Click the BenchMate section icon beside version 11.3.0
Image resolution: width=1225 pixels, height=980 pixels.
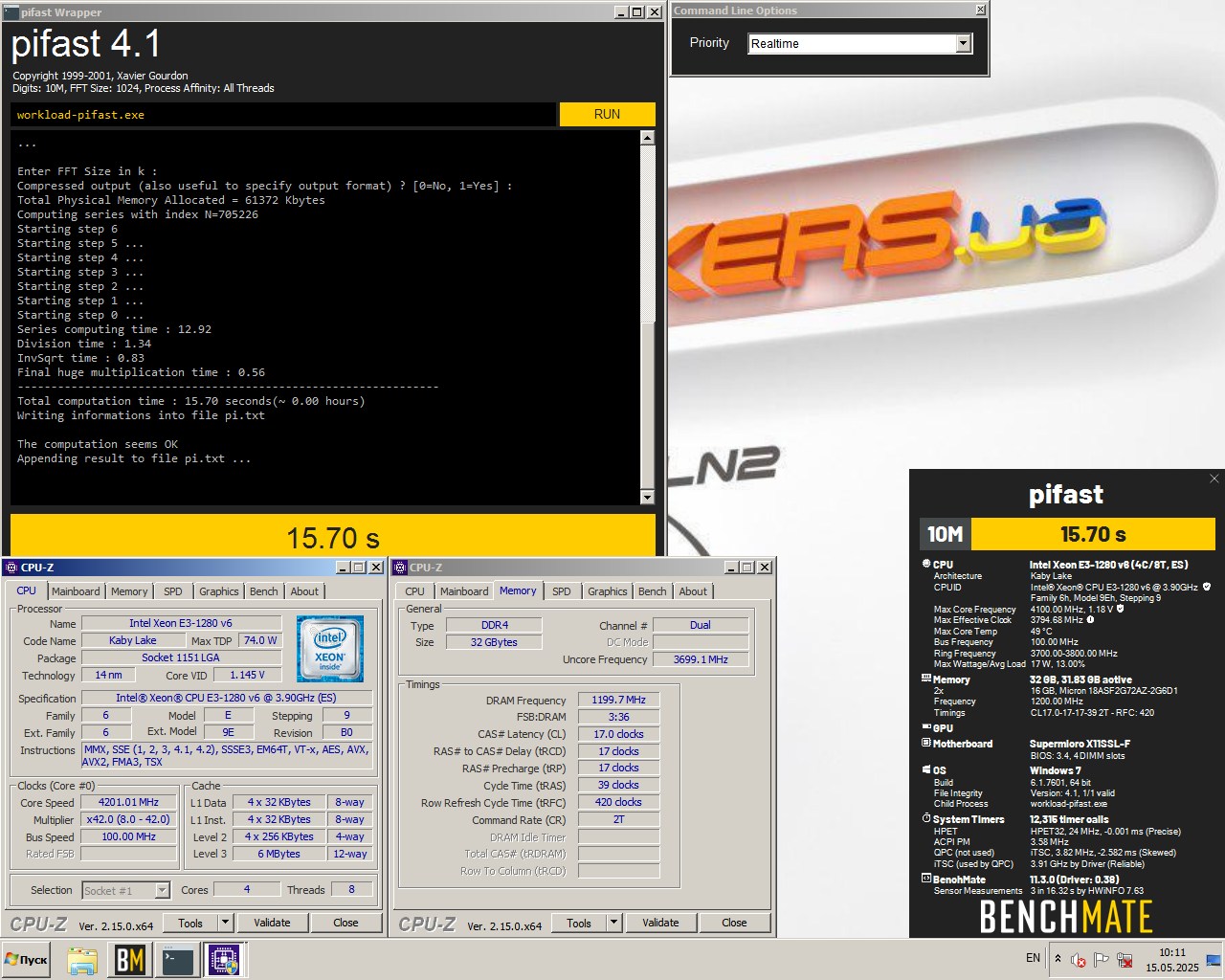[925, 878]
